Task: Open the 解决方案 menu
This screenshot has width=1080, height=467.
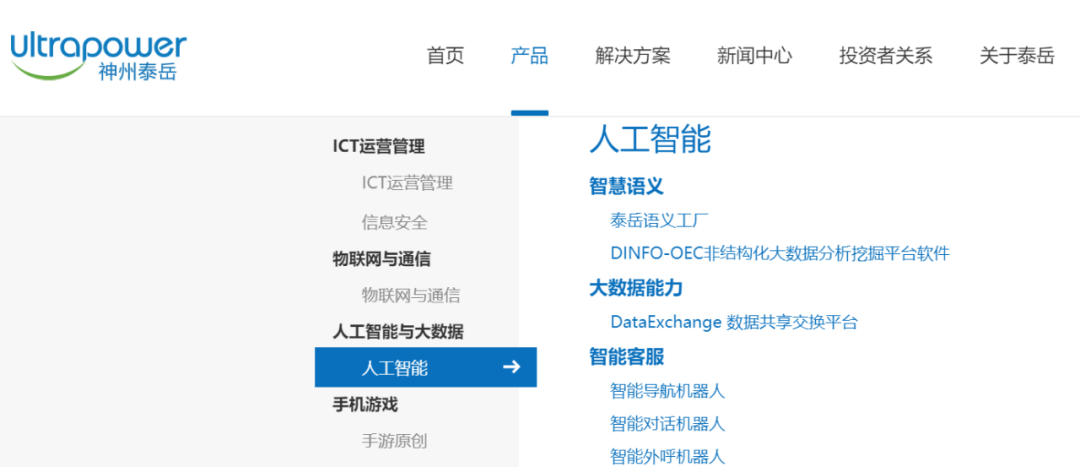Action: 633,56
